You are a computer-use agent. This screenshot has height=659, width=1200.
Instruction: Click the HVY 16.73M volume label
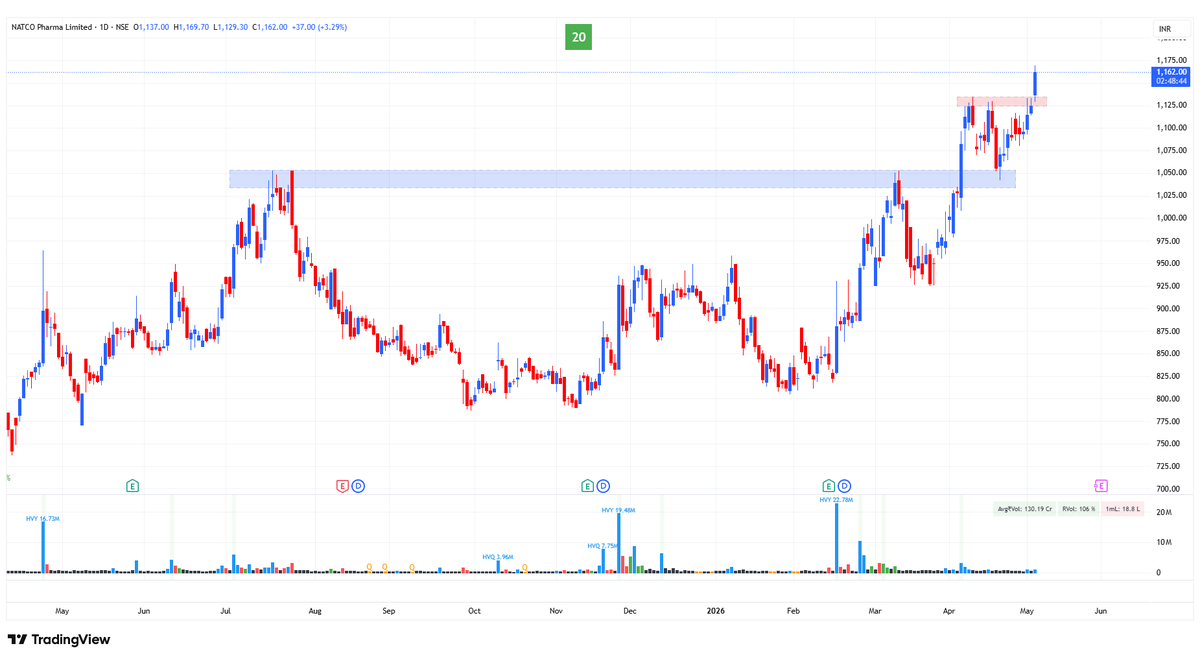(x=43, y=519)
